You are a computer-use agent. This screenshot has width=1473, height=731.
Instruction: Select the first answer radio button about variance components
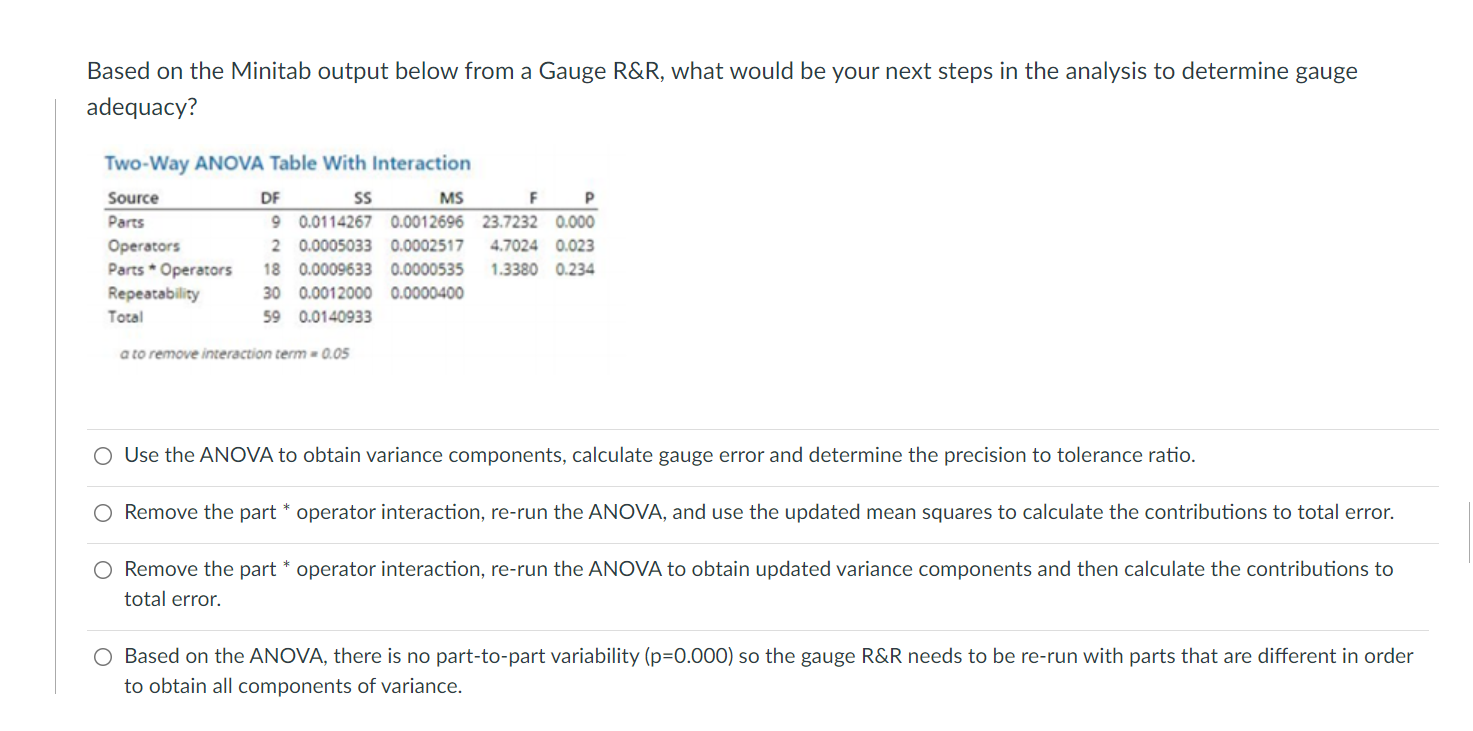coord(102,455)
